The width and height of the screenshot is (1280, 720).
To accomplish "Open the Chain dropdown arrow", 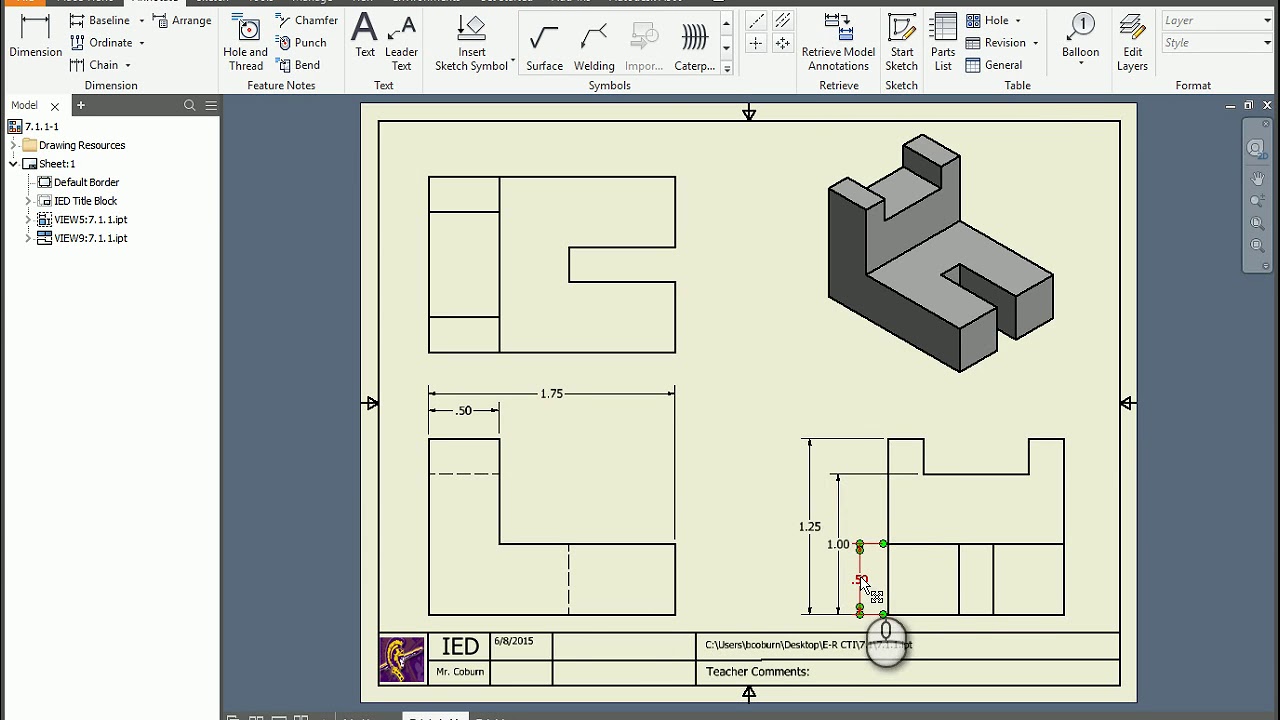I will click(127, 66).
